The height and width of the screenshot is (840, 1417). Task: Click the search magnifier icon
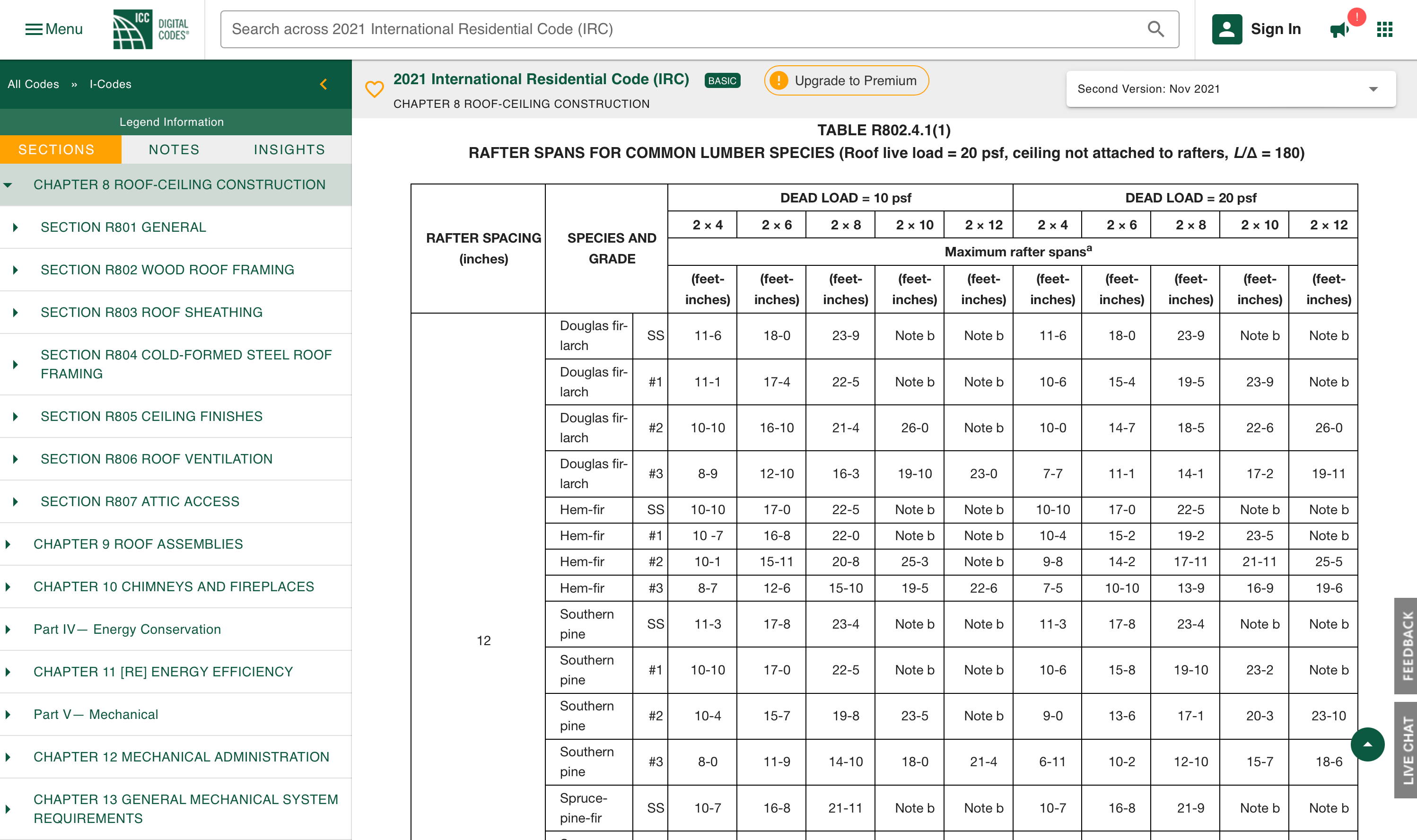[x=1155, y=29]
